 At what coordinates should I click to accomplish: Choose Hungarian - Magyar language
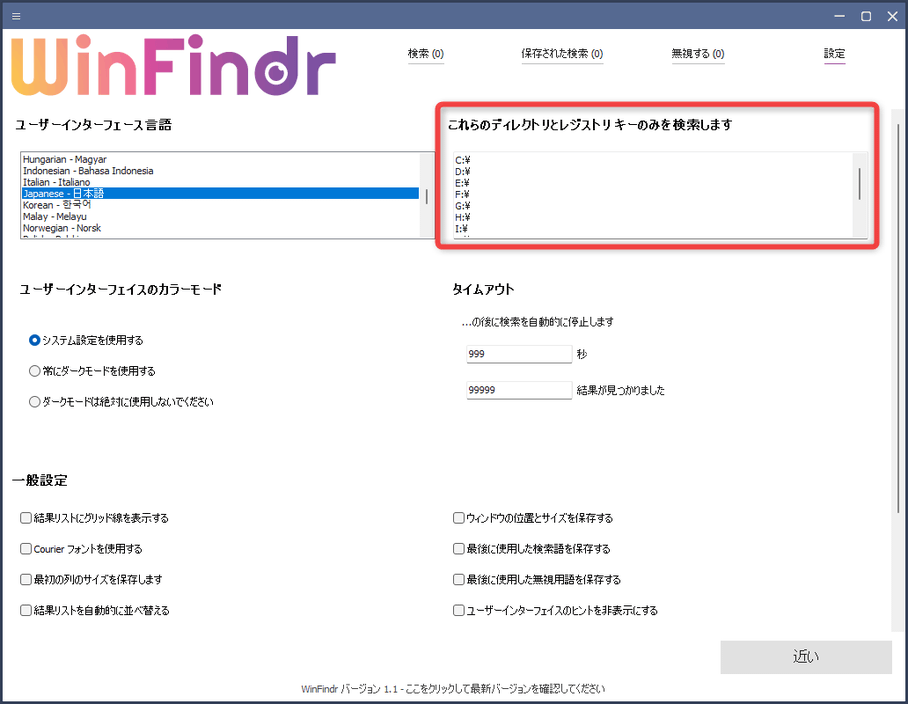click(x=220, y=159)
